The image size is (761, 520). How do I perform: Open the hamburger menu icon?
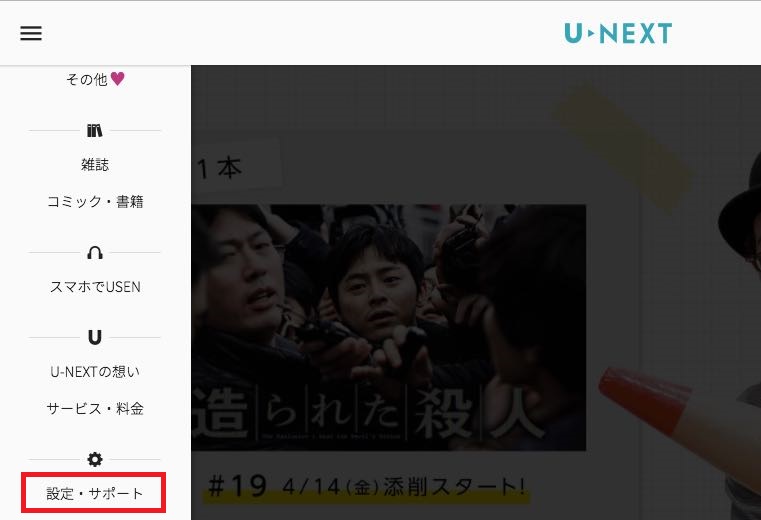point(31,33)
